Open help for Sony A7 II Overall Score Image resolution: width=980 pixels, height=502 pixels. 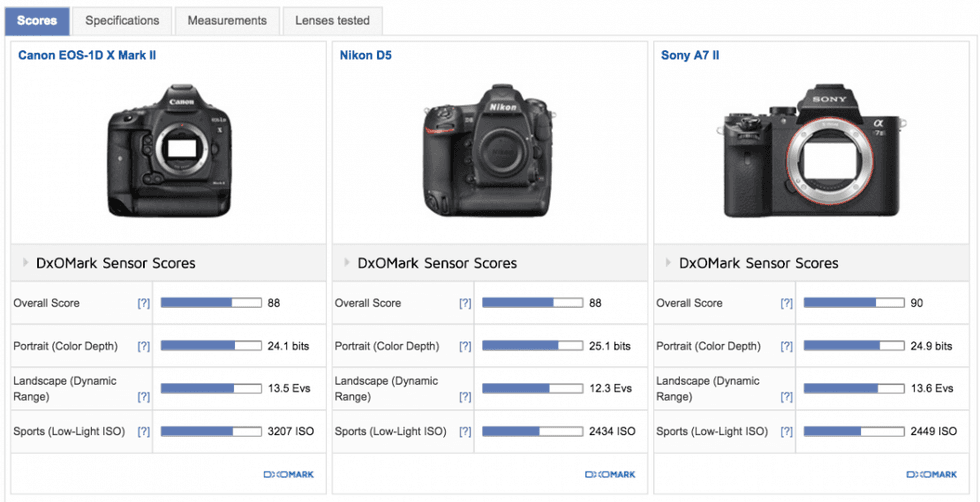[x=787, y=303]
